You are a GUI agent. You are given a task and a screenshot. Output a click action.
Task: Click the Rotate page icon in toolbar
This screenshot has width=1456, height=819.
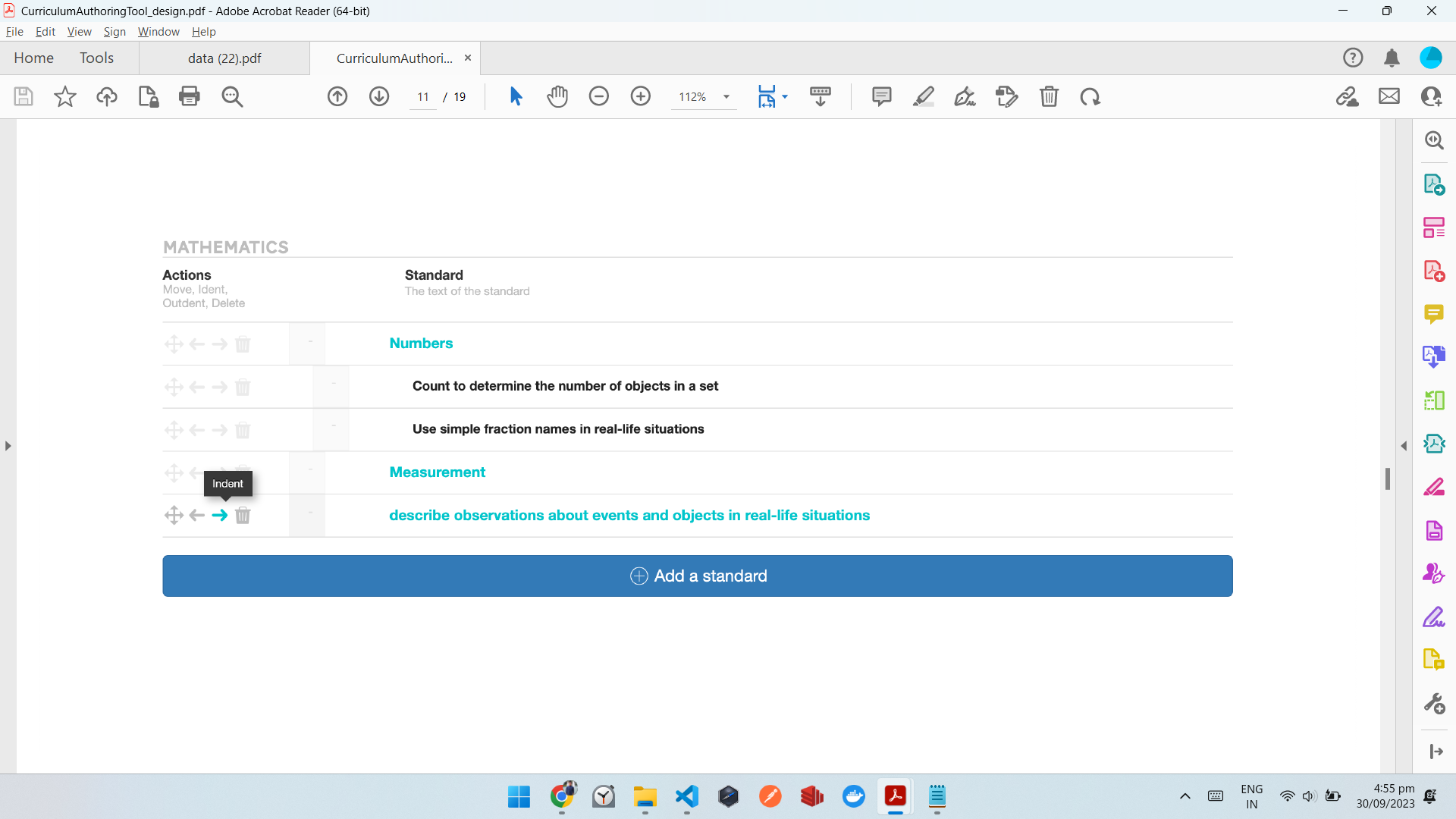1090,96
